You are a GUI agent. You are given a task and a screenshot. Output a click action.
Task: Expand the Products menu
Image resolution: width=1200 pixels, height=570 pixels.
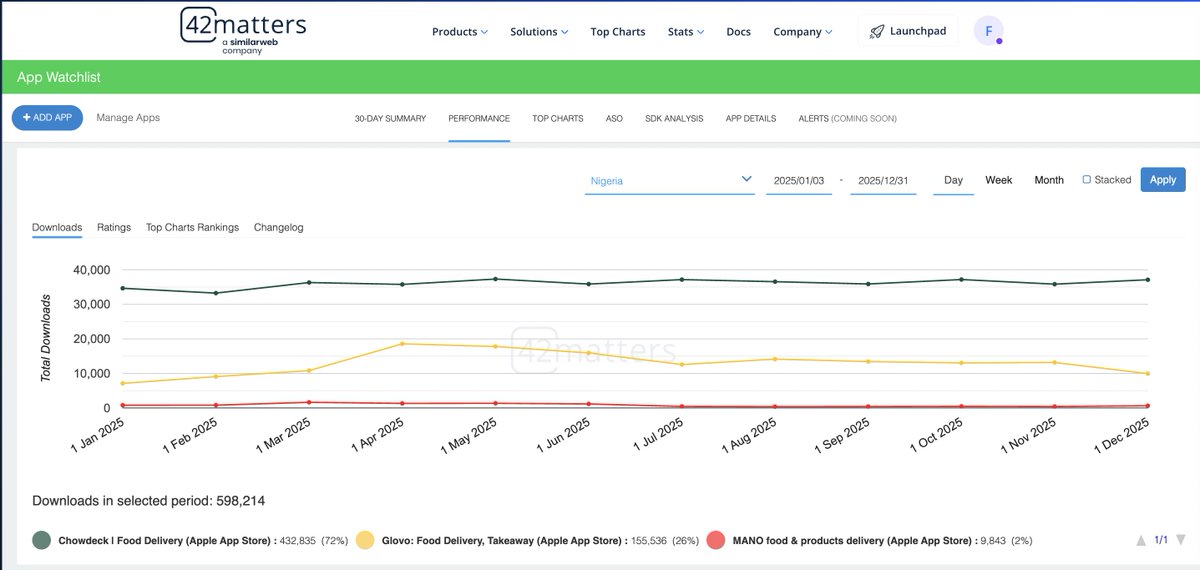(460, 32)
